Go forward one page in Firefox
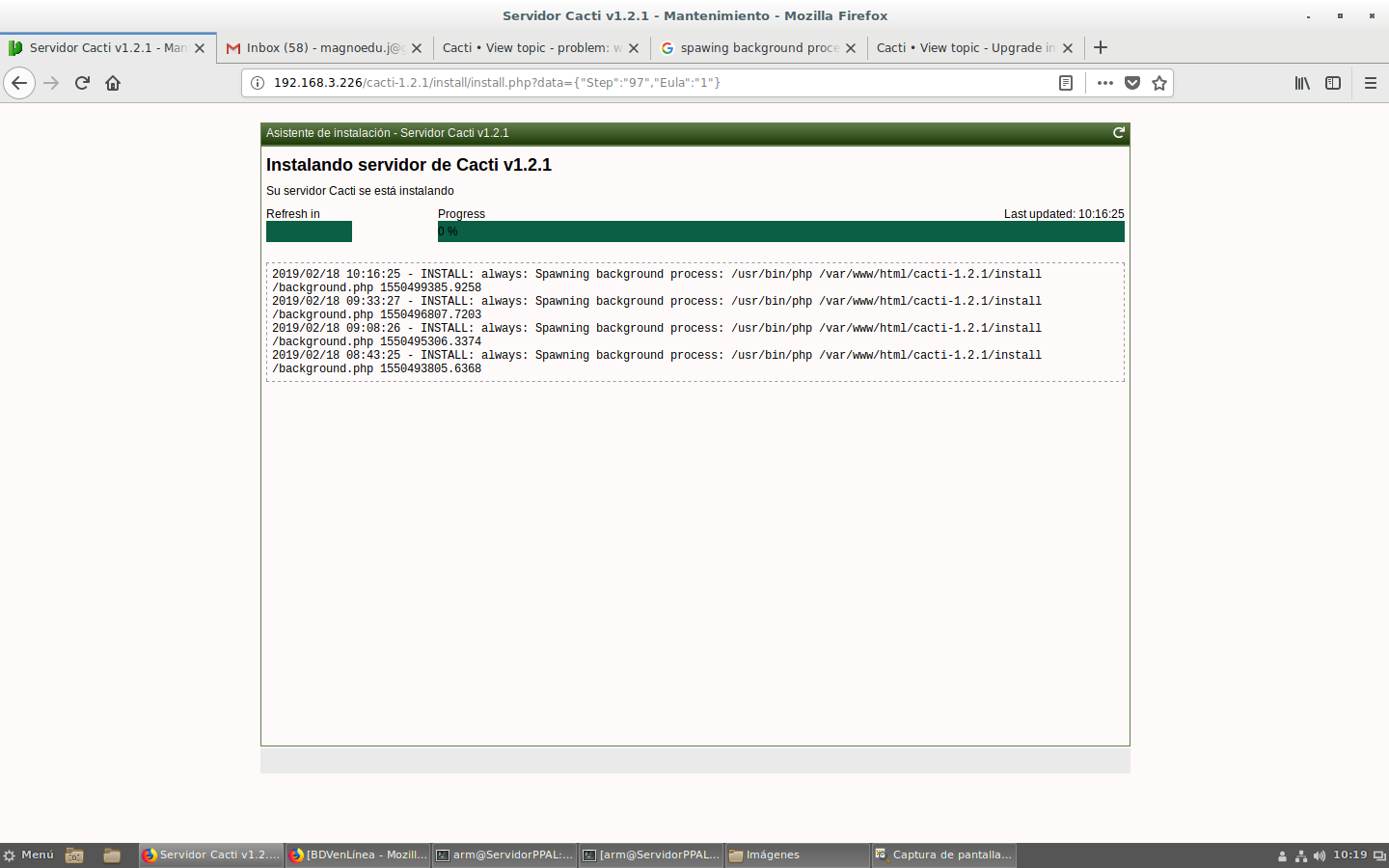Viewport: 1389px width, 868px height. pos(51,83)
